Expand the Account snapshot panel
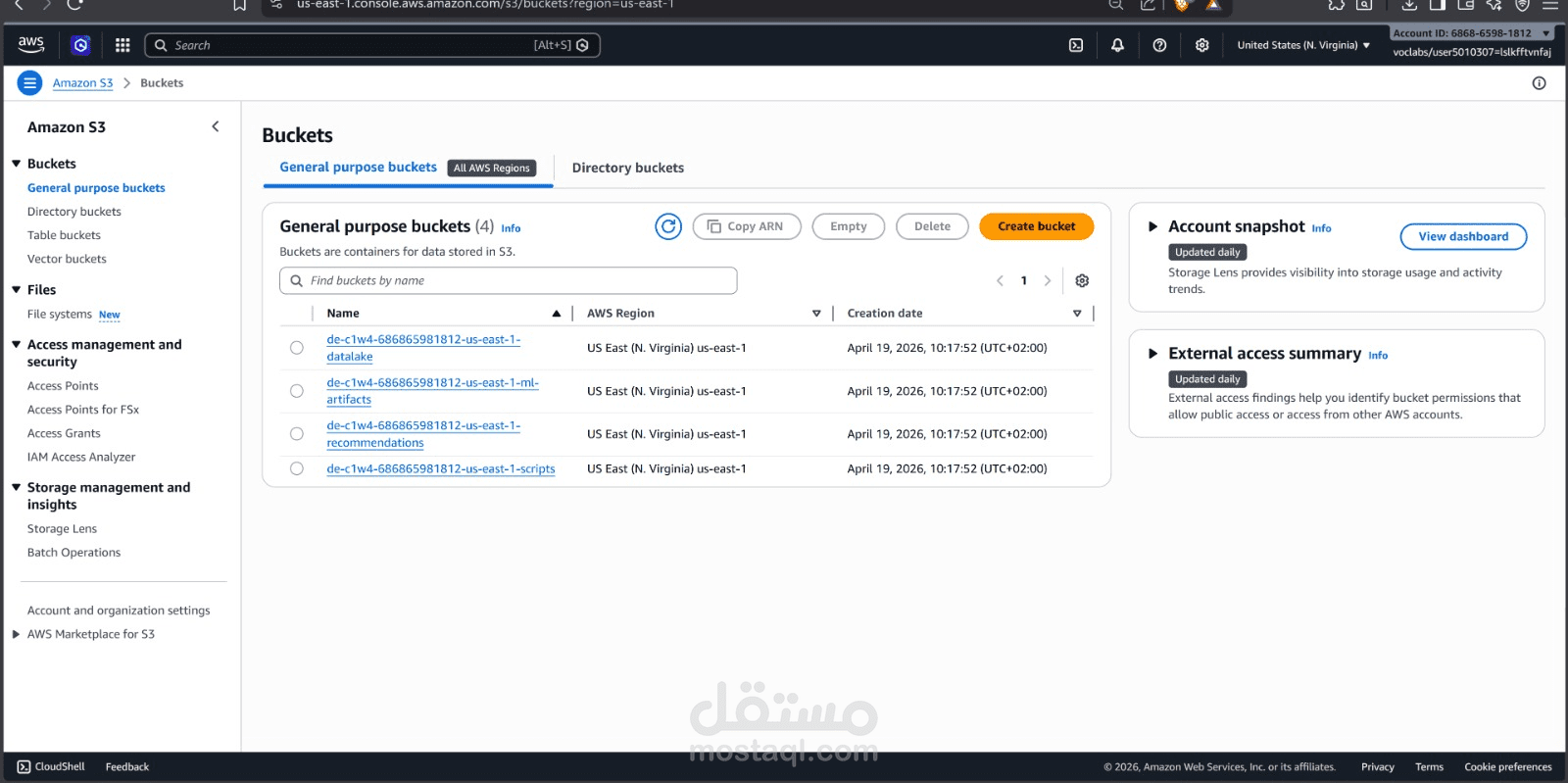1568x783 pixels. (1152, 226)
